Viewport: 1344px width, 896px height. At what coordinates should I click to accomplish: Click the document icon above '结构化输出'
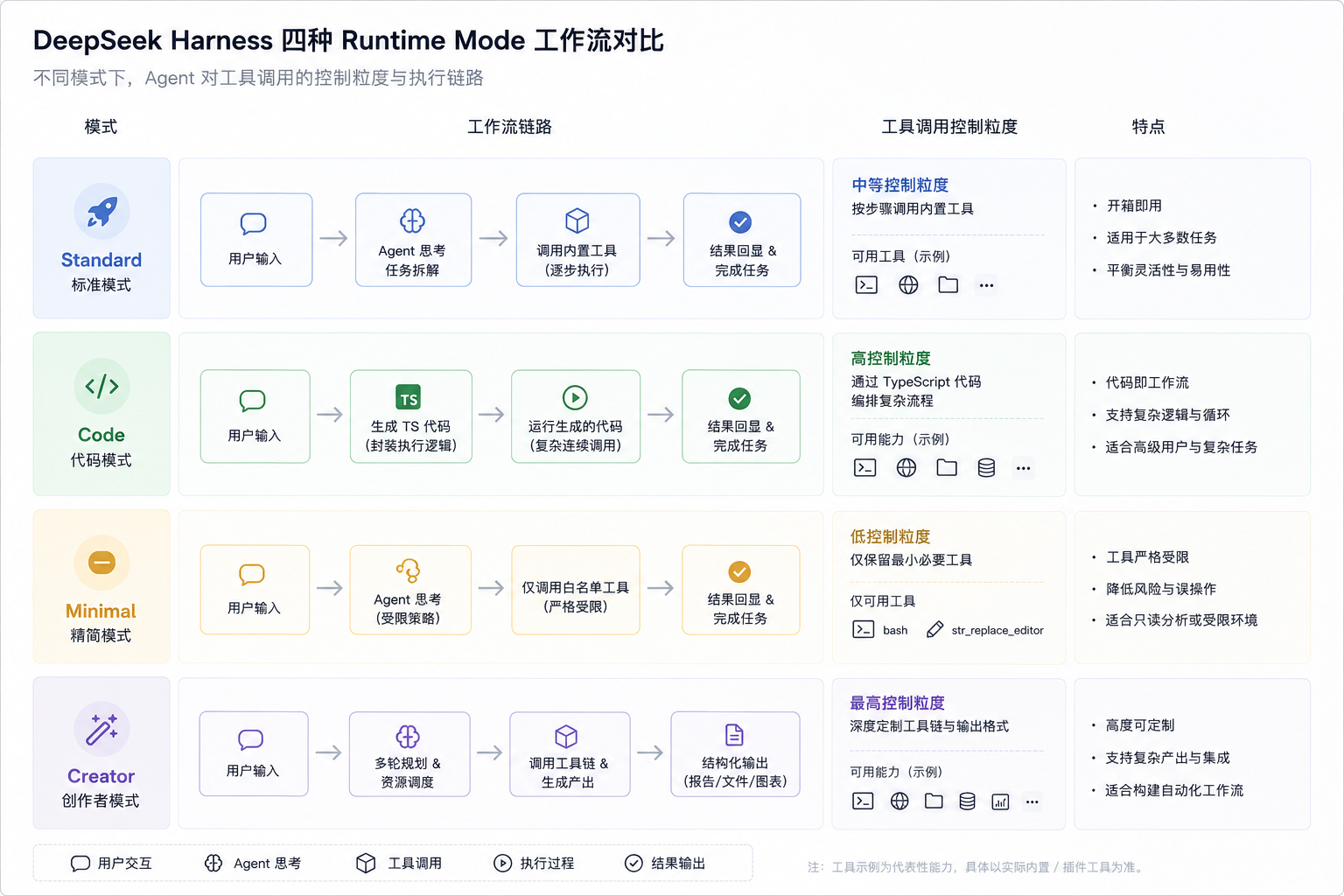734,734
